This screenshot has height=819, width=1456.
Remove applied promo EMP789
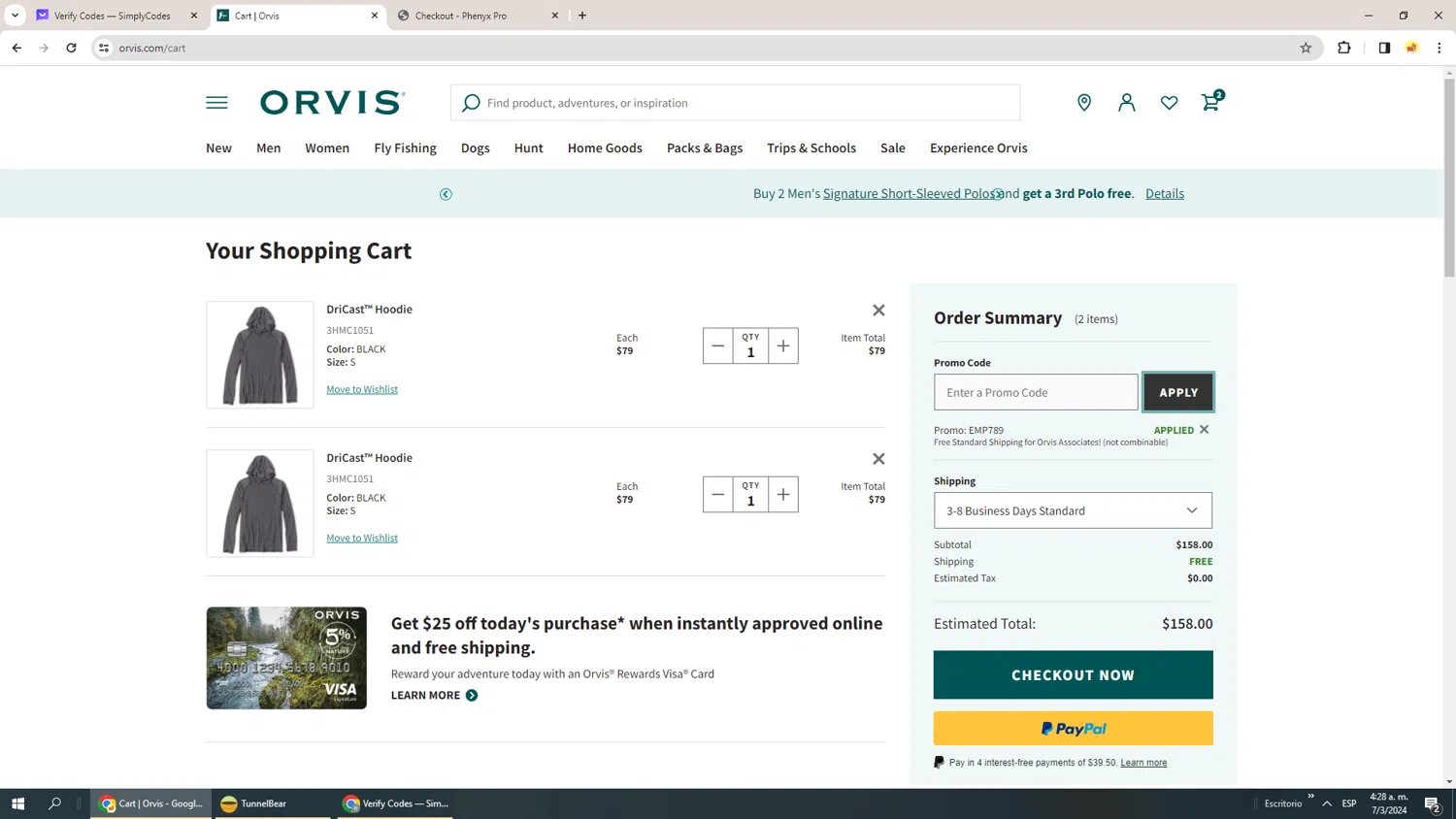pos(1205,430)
